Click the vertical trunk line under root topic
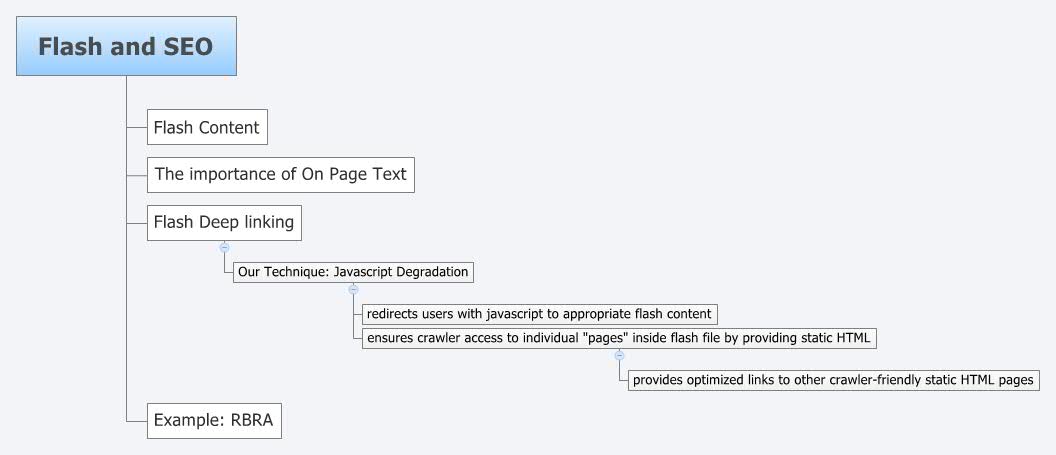The image size is (1056, 455). pos(127,300)
